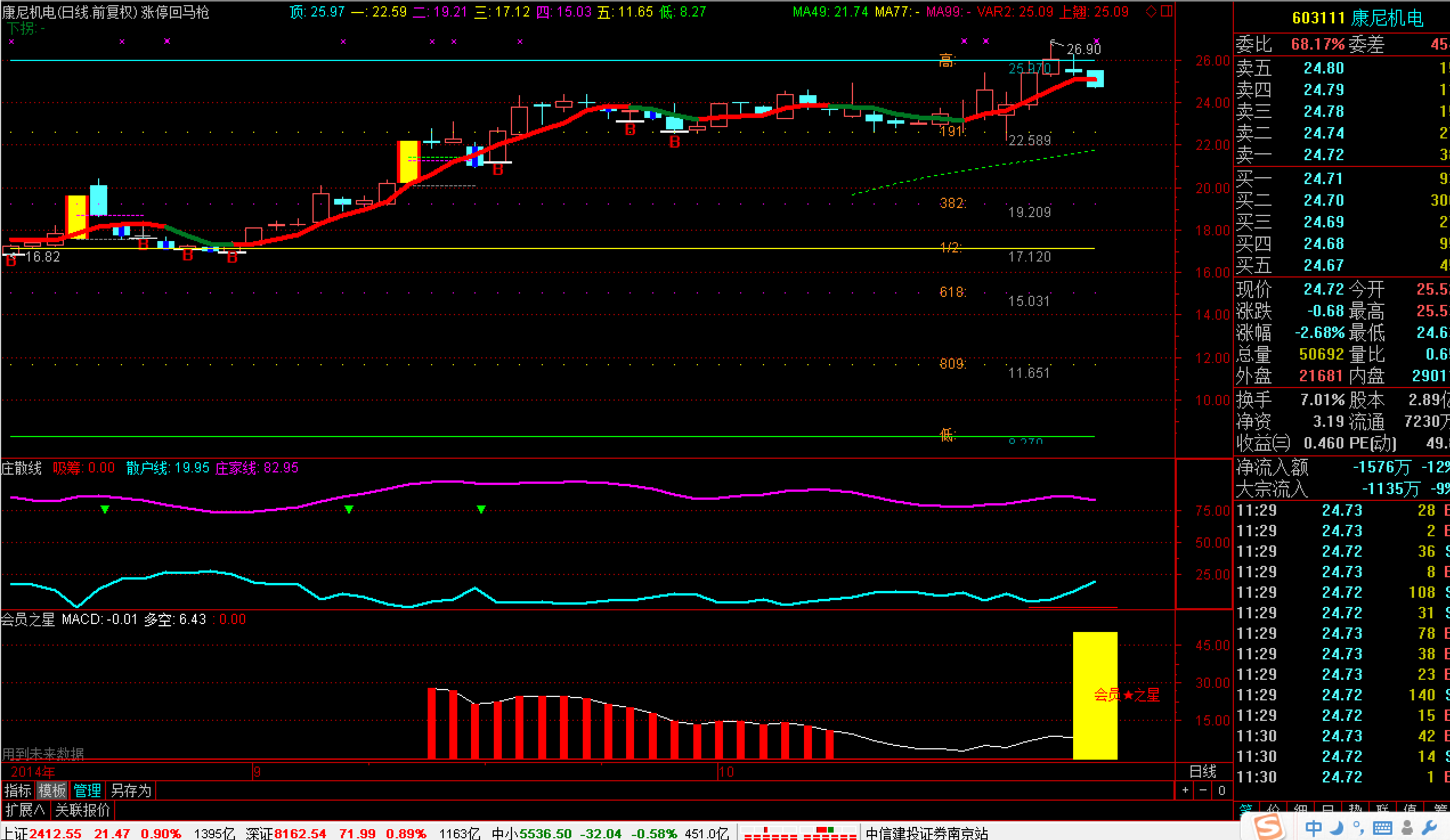Click the 日线 period selector
Screen dimensions: 1450x840
[x=1203, y=772]
